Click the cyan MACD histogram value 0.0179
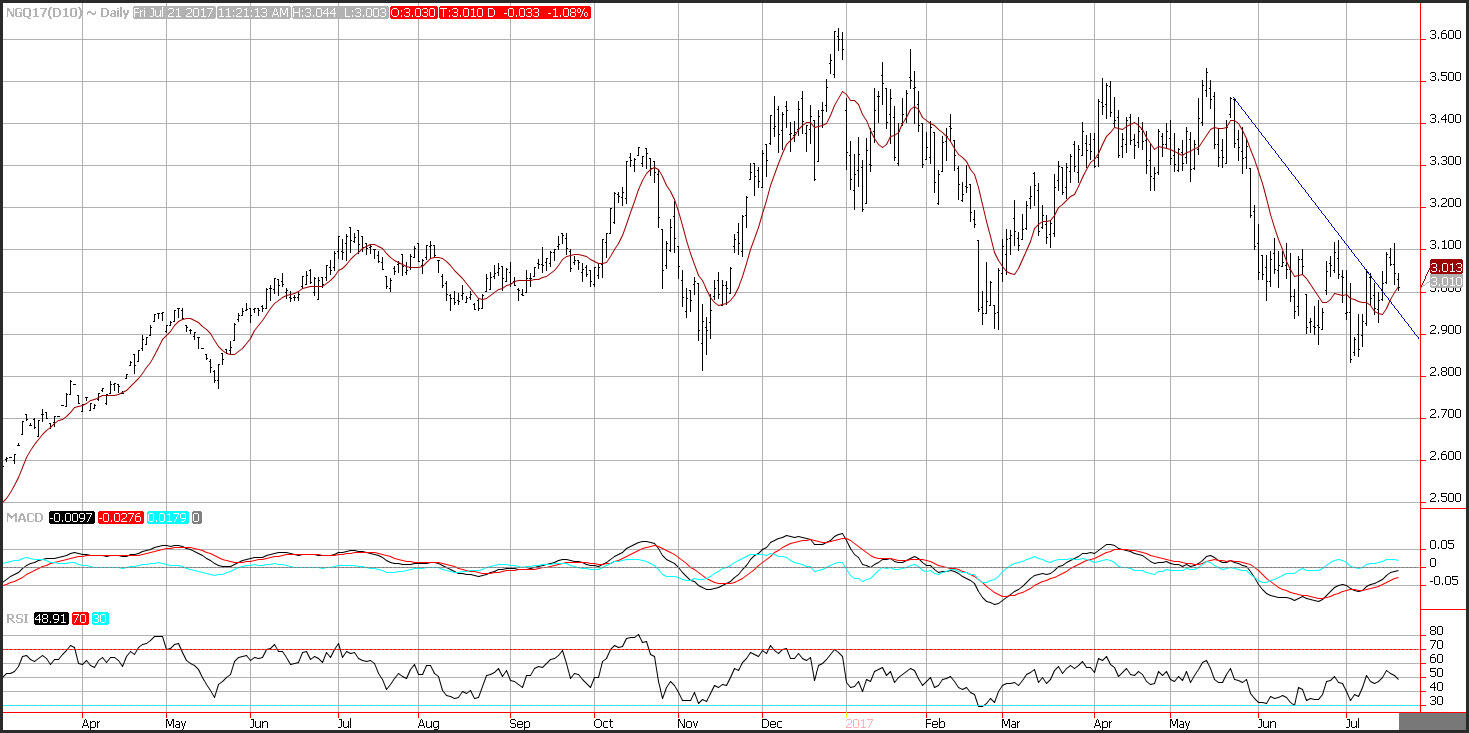Image resolution: width=1469 pixels, height=733 pixels. pos(168,517)
